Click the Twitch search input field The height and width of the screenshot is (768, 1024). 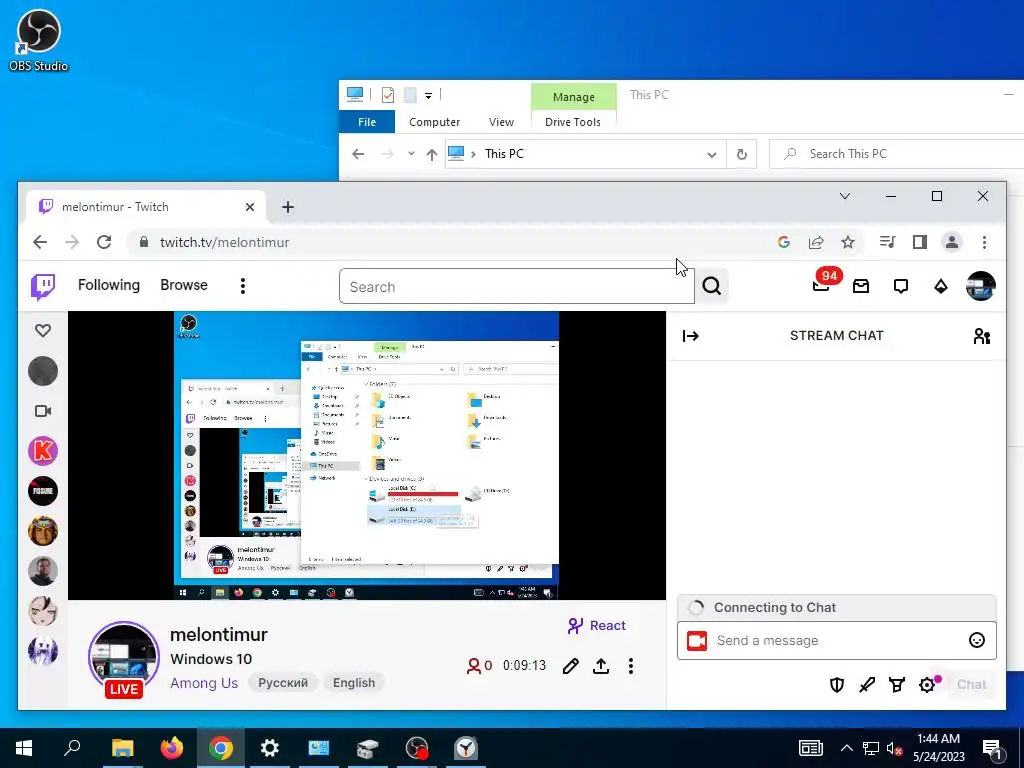point(517,286)
